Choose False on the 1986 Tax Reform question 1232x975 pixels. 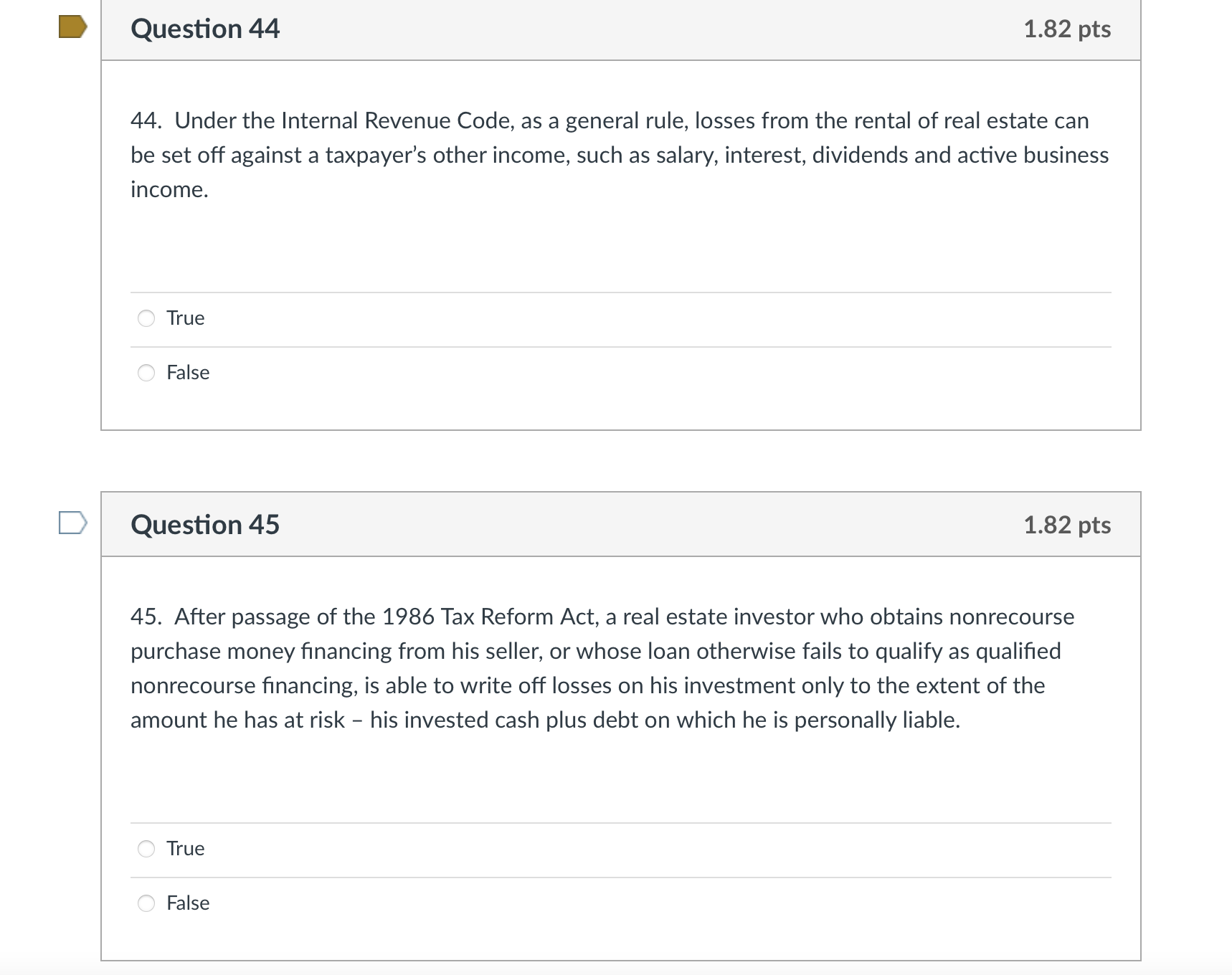point(146,903)
